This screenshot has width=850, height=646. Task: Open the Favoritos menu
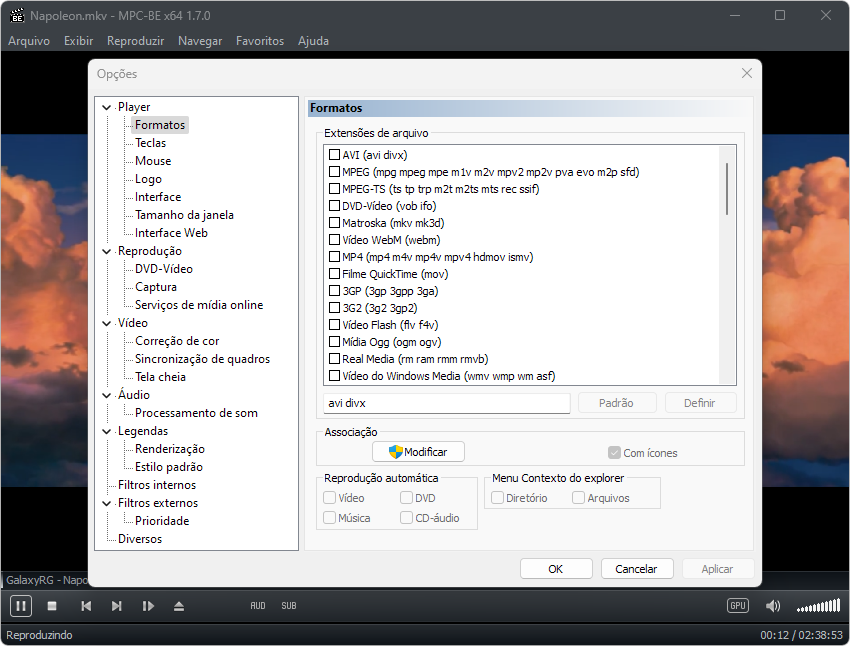click(260, 41)
